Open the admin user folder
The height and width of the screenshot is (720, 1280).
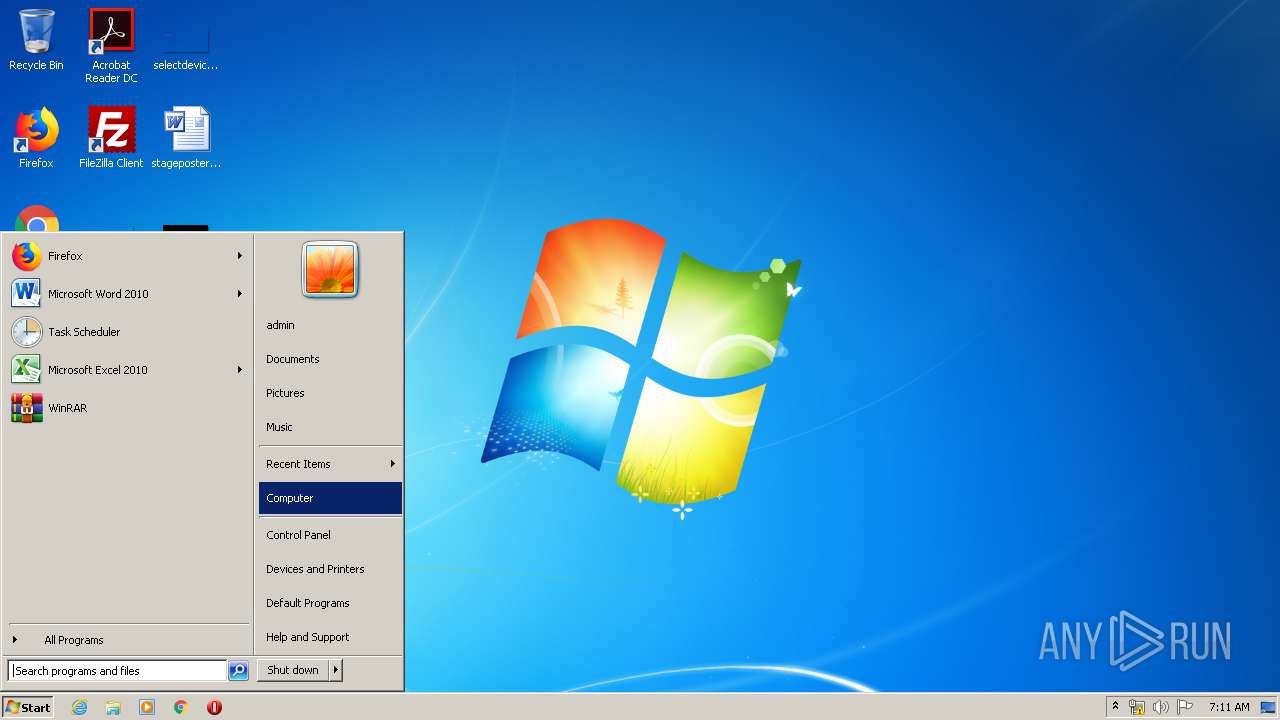point(330,325)
